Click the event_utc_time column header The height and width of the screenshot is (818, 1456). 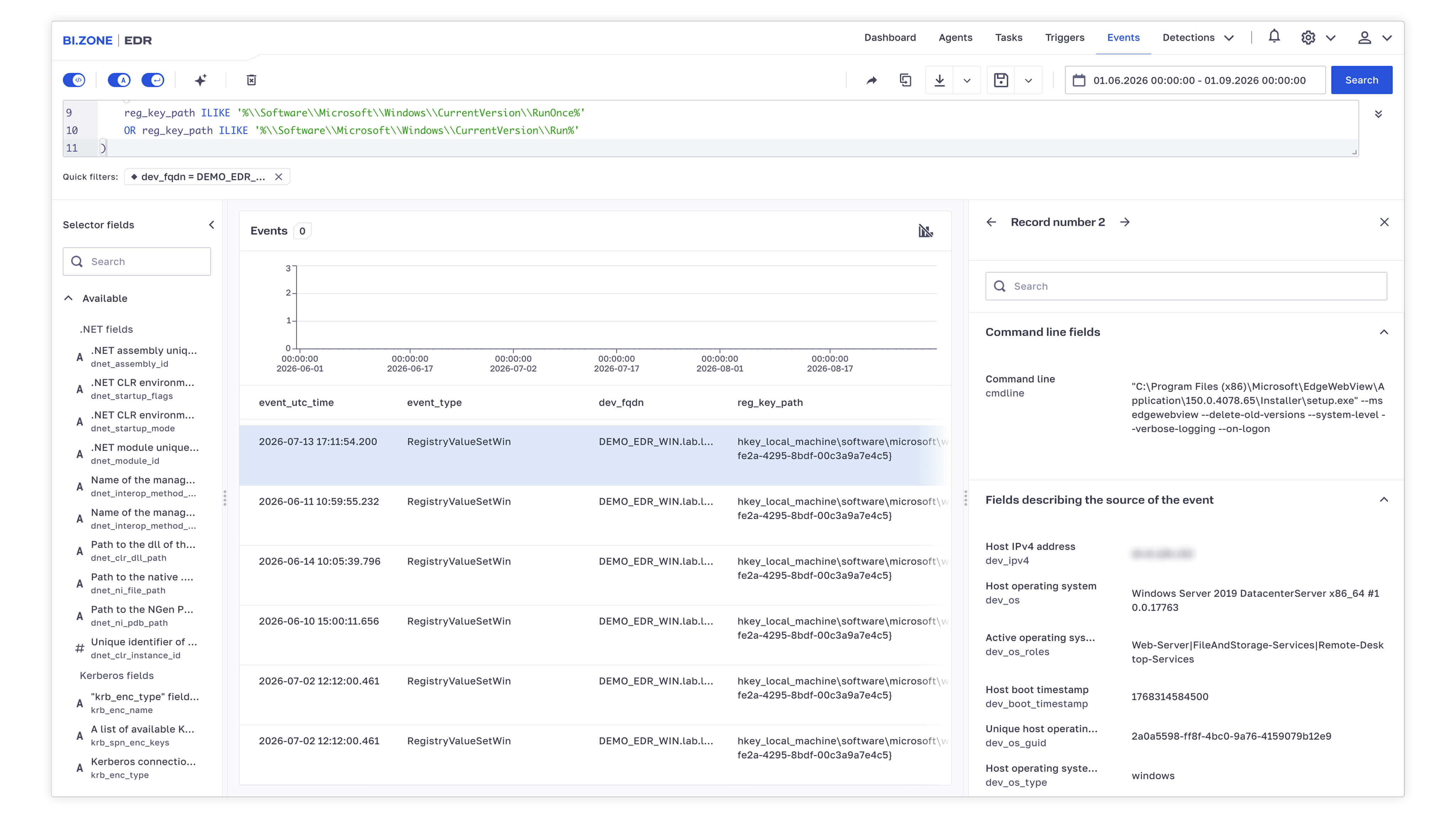click(296, 402)
